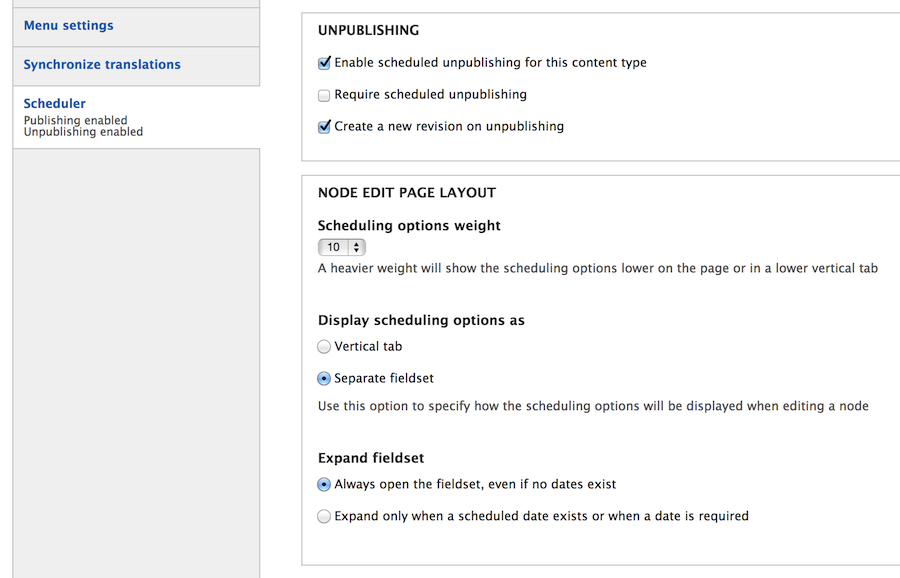900x578 pixels.
Task: Open the Menu settings vertical tab
Action: (x=68, y=26)
